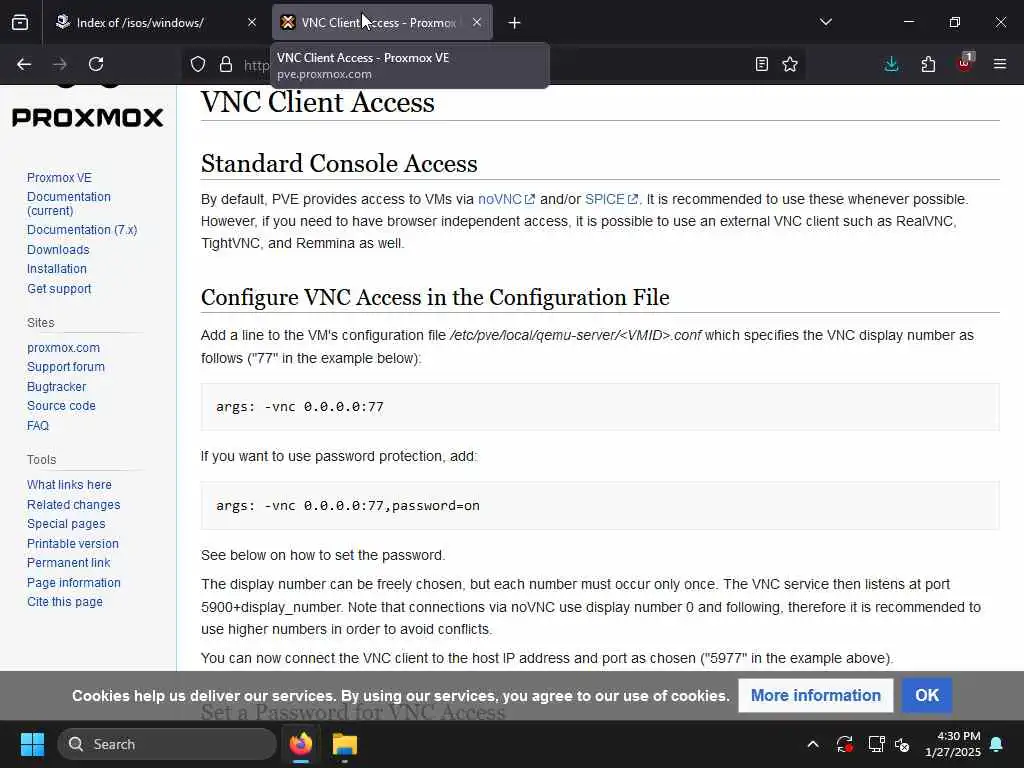The image size is (1024, 768).
Task: Open the Bugtracker link
Action: 57,387
